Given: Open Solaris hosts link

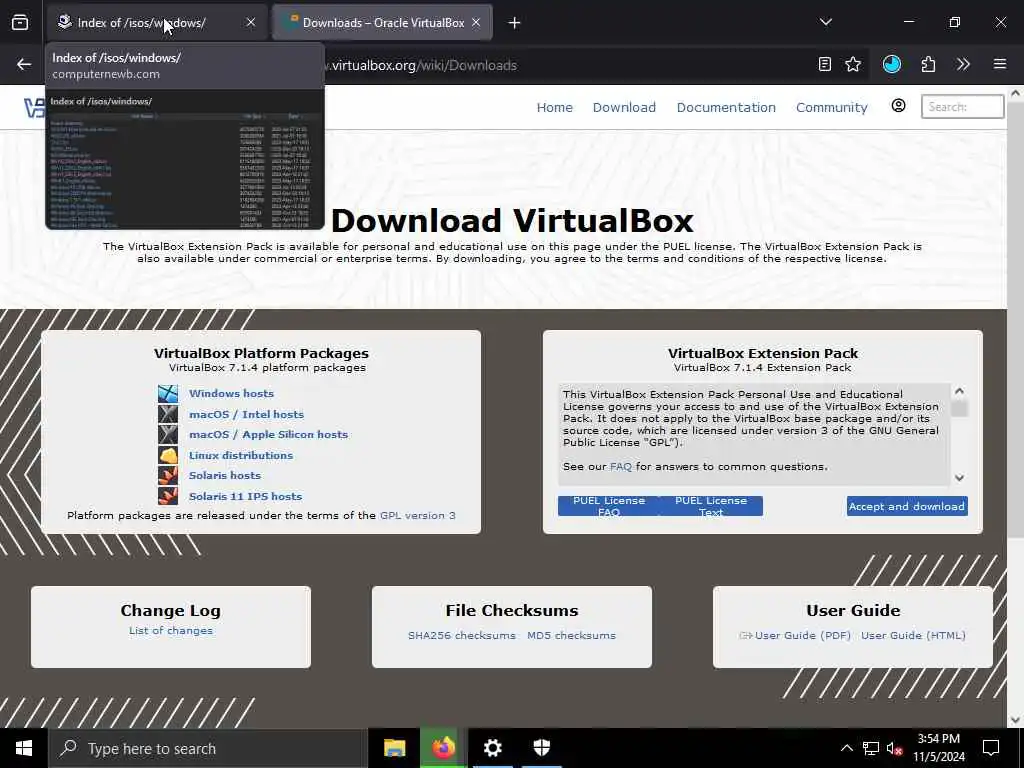Looking at the screenshot, I should 225,475.
